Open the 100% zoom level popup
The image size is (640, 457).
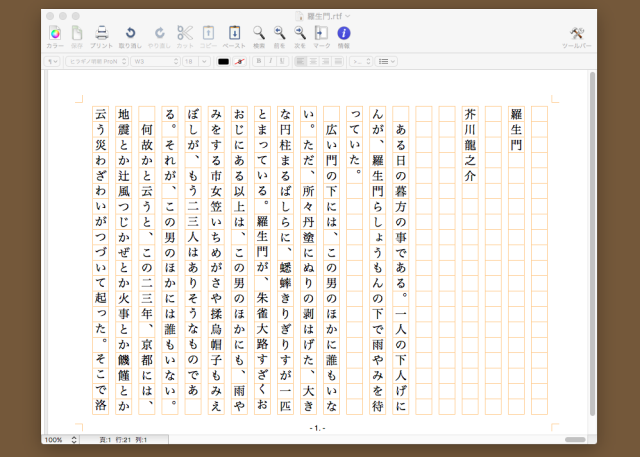point(60,439)
